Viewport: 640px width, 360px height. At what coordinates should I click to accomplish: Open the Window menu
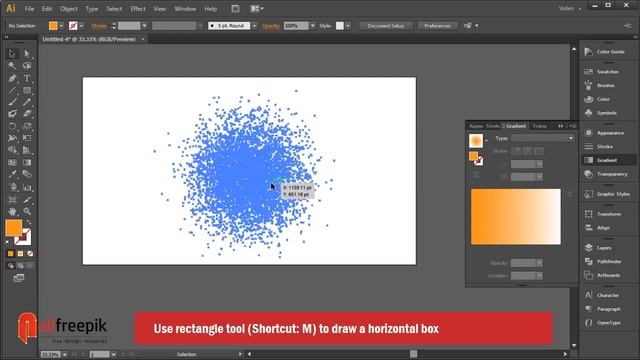pyautogui.click(x=185, y=9)
